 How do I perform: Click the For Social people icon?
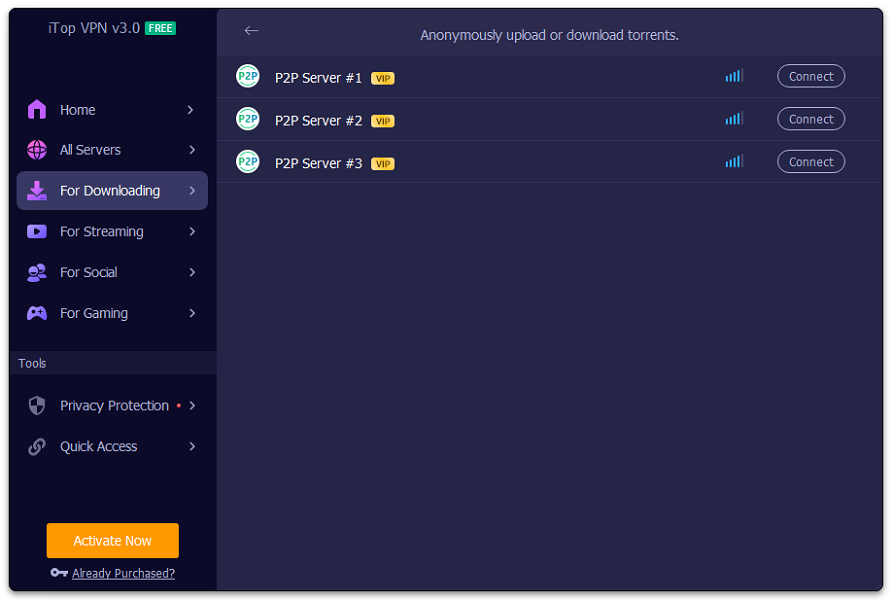pyautogui.click(x=37, y=272)
